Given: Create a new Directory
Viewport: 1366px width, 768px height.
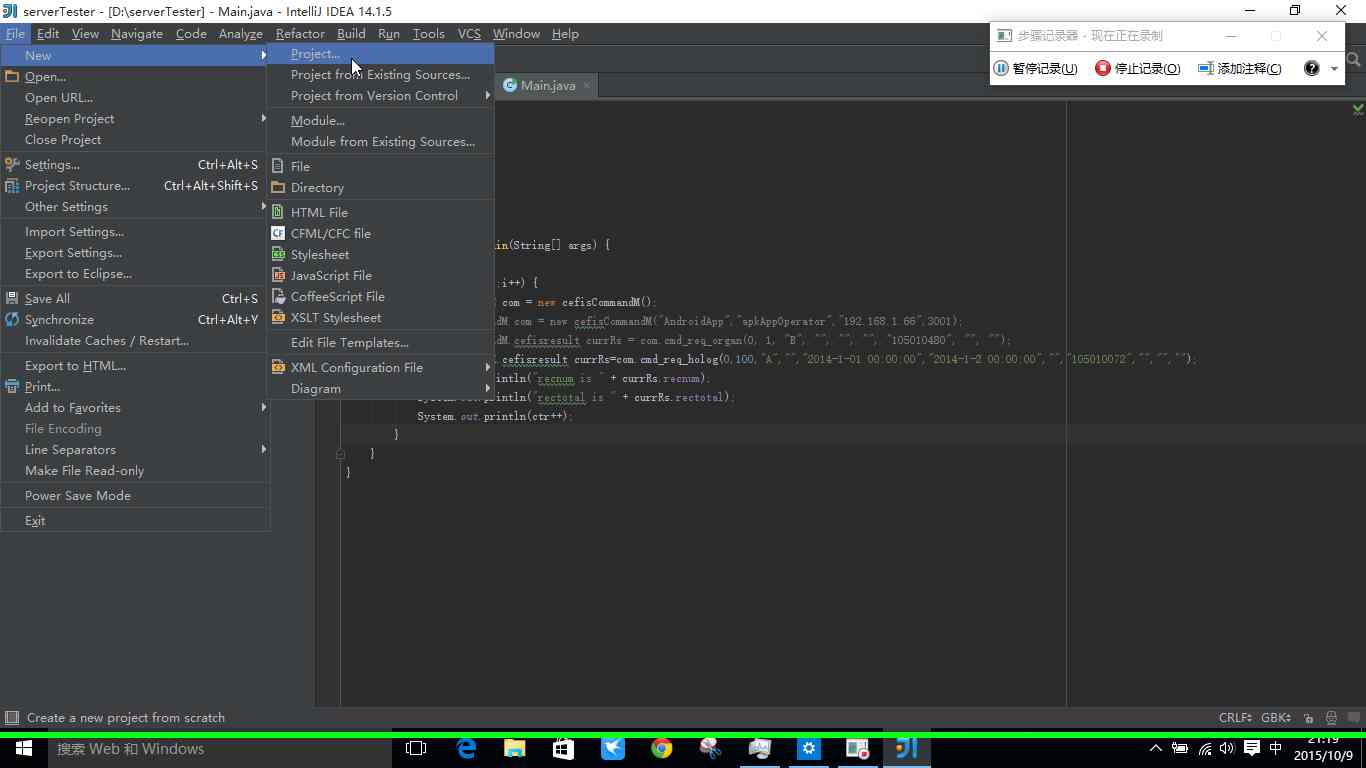Looking at the screenshot, I should [380, 188].
